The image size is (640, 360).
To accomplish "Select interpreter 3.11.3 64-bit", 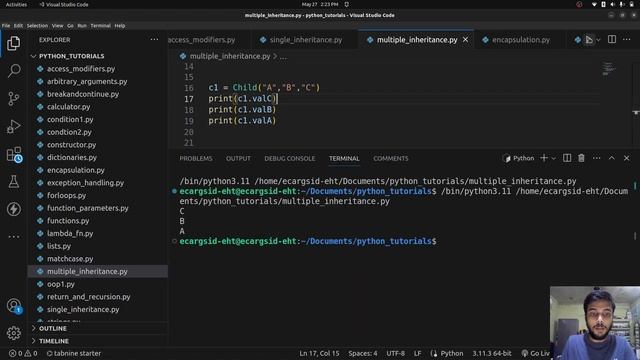I will click(492, 353).
